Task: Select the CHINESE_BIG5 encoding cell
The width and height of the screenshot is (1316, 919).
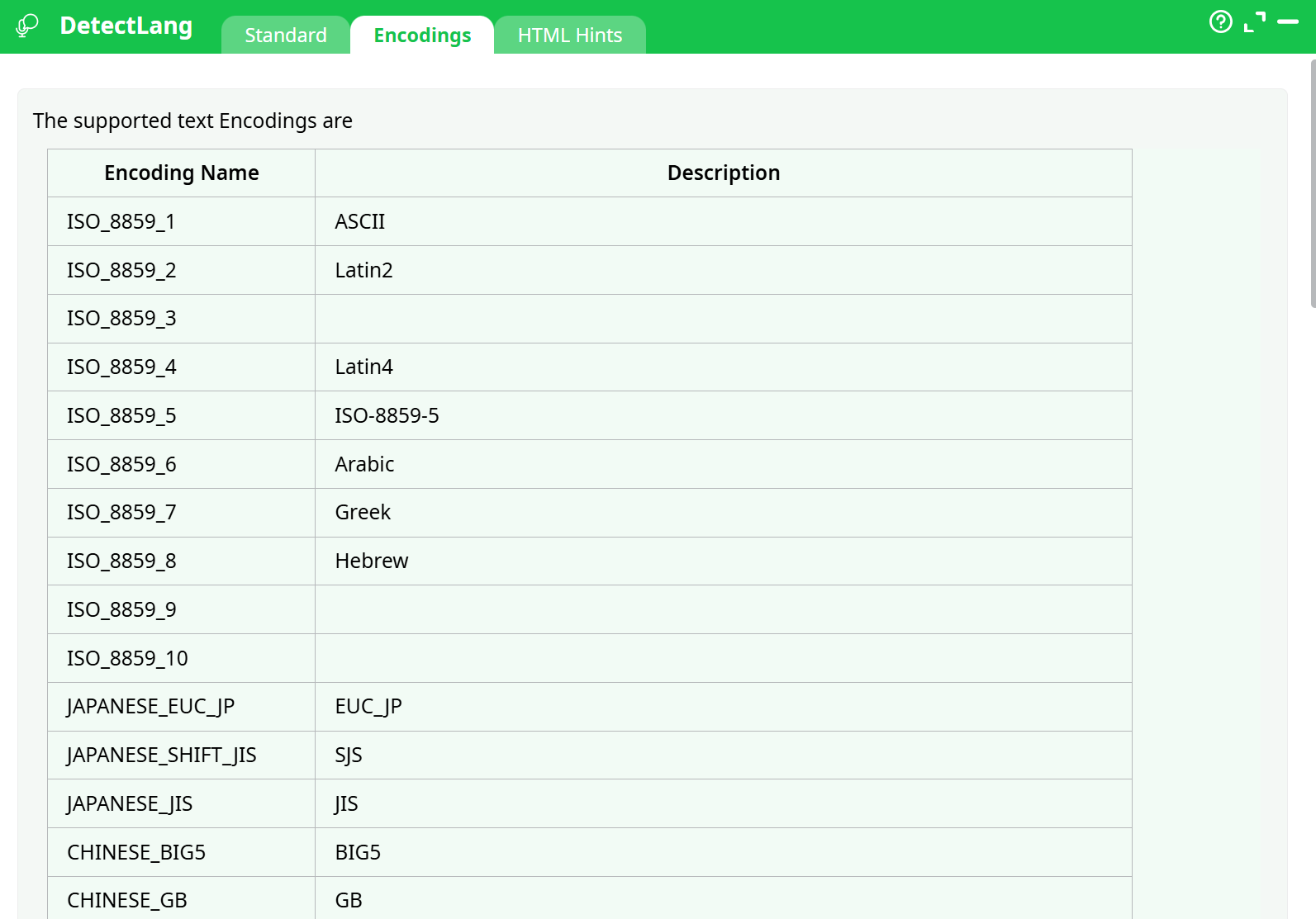Action: 136,853
